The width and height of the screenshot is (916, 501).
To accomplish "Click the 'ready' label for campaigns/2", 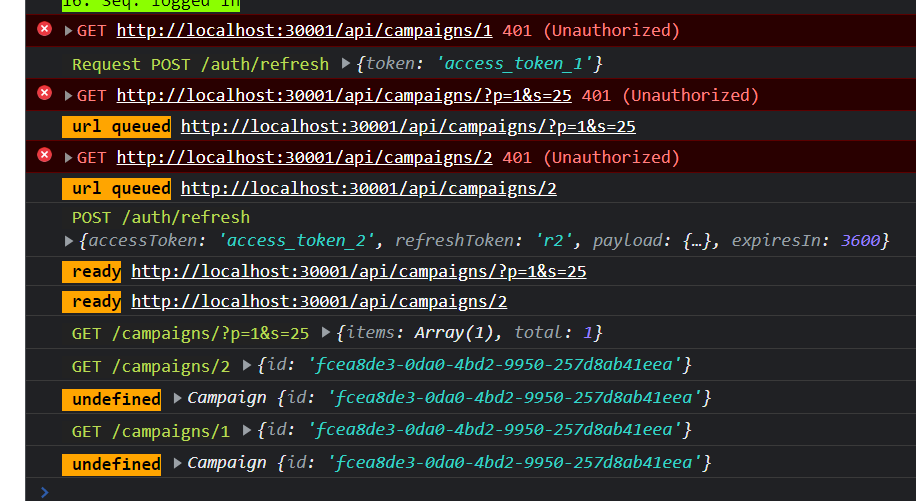I will tap(92, 302).
